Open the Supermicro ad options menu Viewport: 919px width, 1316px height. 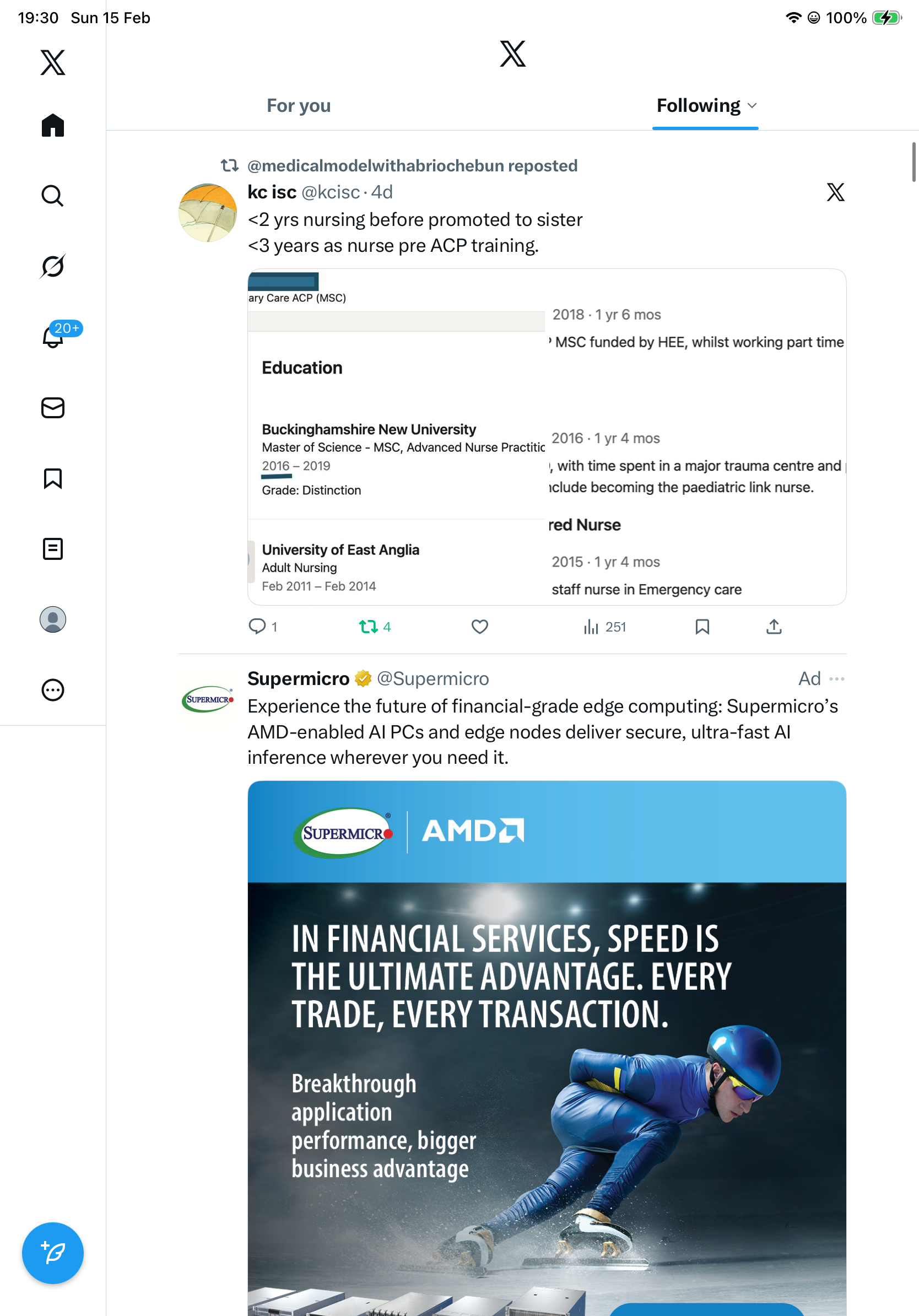pyautogui.click(x=836, y=678)
